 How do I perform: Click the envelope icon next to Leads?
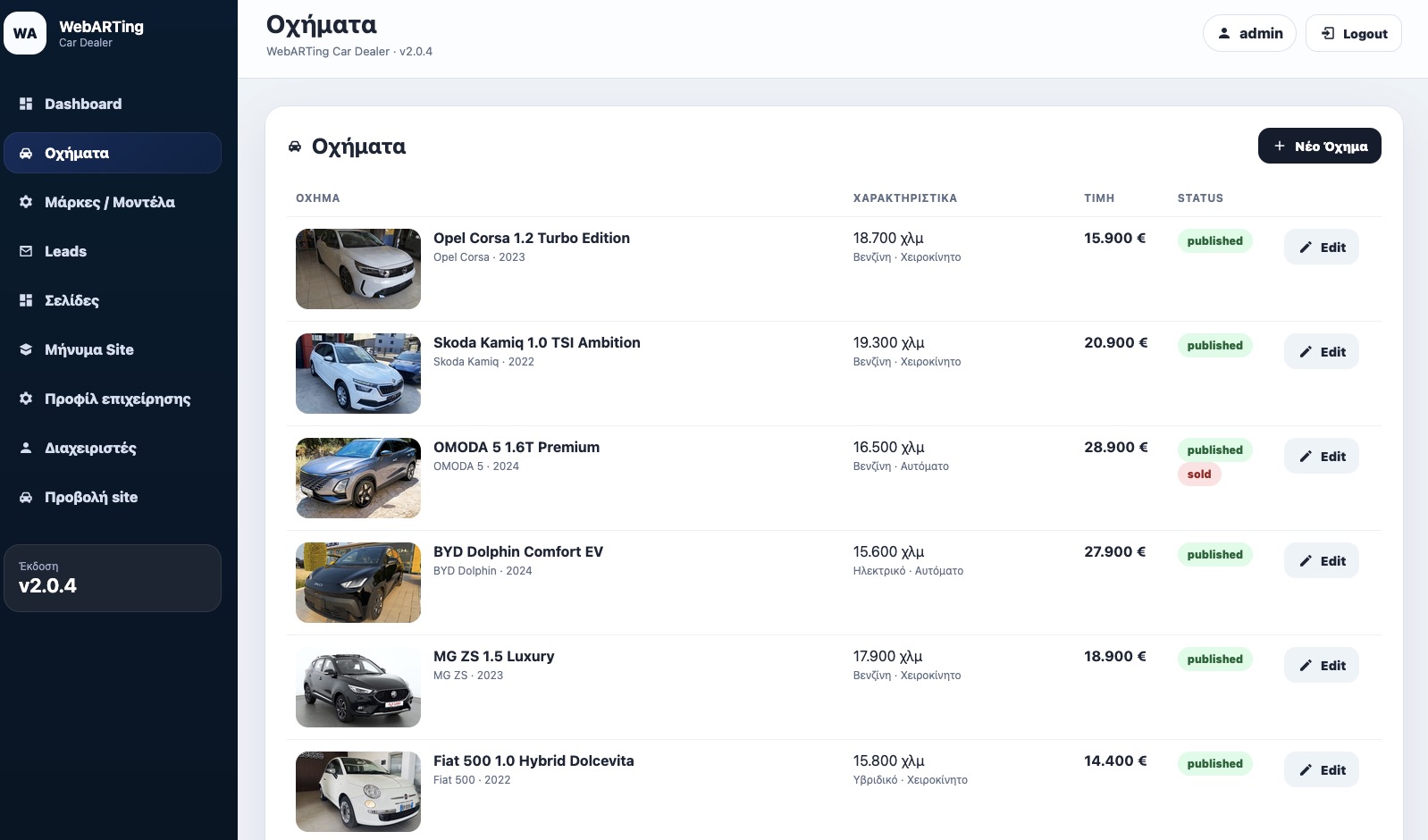pos(26,251)
